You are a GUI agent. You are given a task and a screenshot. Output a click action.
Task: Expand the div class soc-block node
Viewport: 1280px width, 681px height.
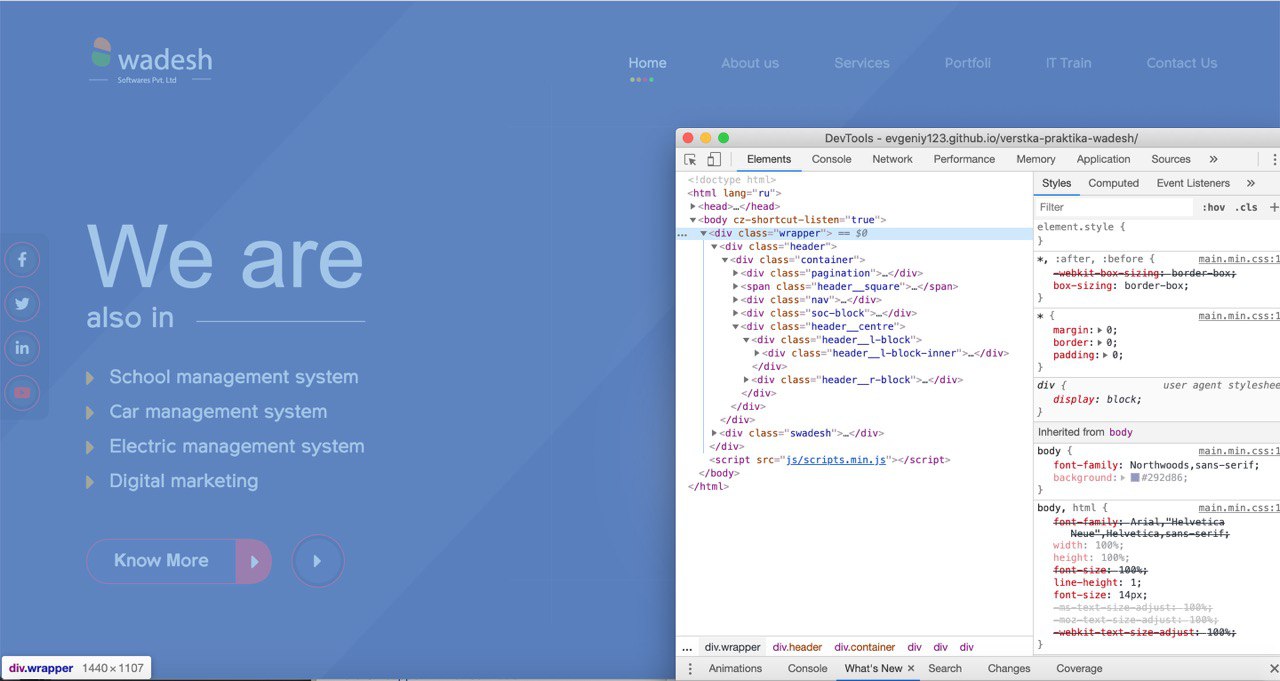click(x=736, y=313)
